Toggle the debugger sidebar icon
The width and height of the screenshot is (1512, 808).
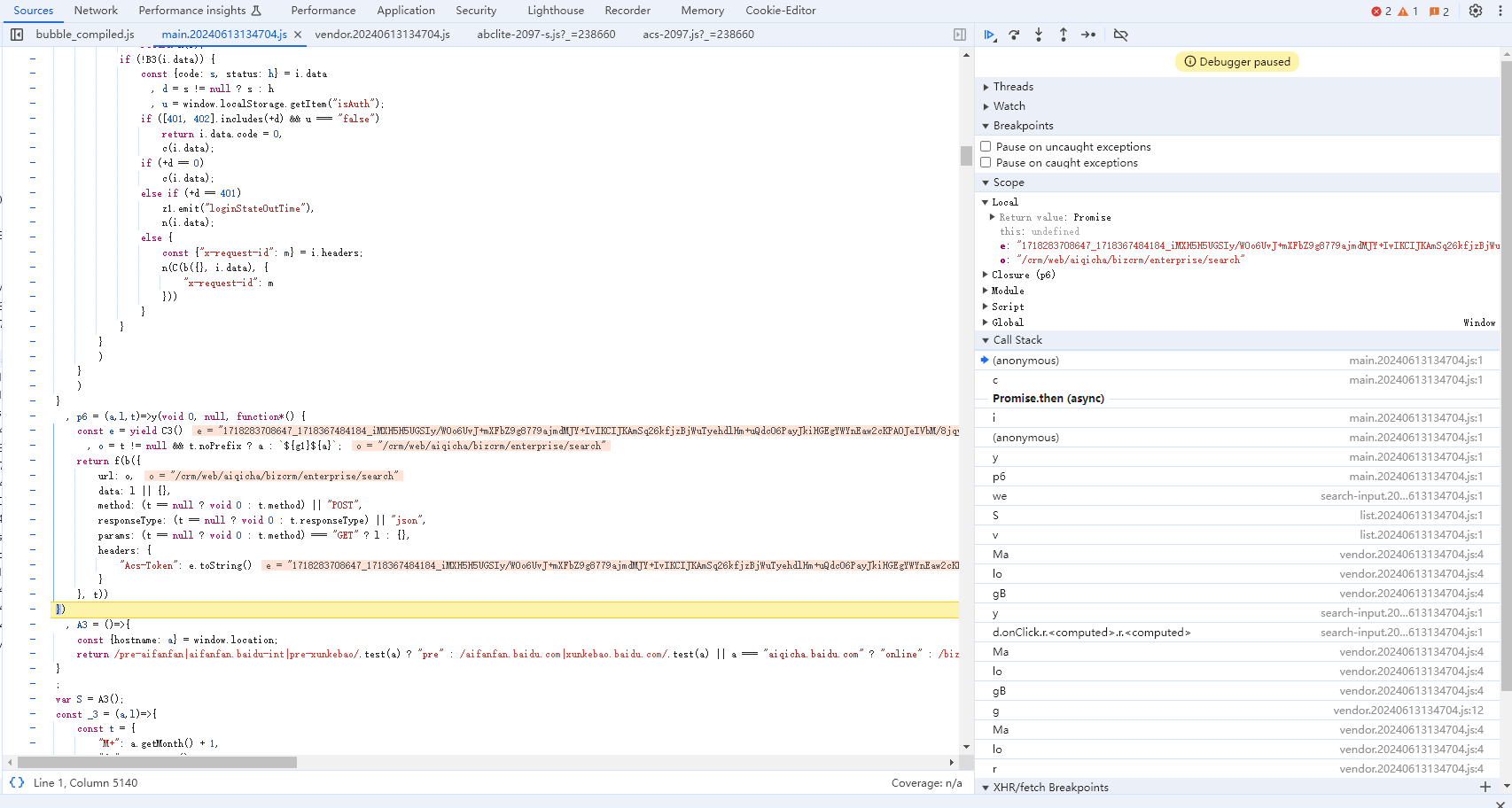tap(960, 35)
